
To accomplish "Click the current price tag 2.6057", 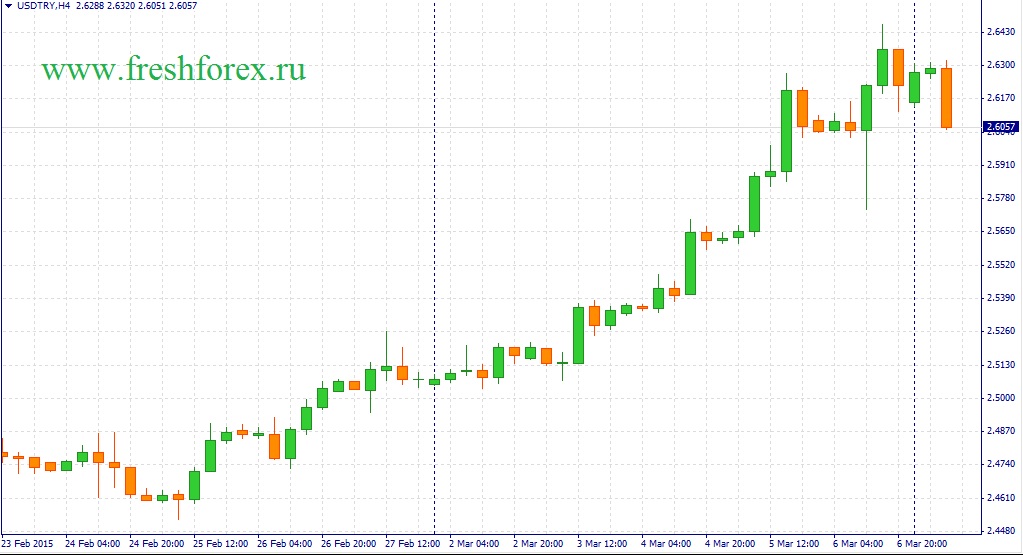I will pyautogui.click(x=1000, y=127).
